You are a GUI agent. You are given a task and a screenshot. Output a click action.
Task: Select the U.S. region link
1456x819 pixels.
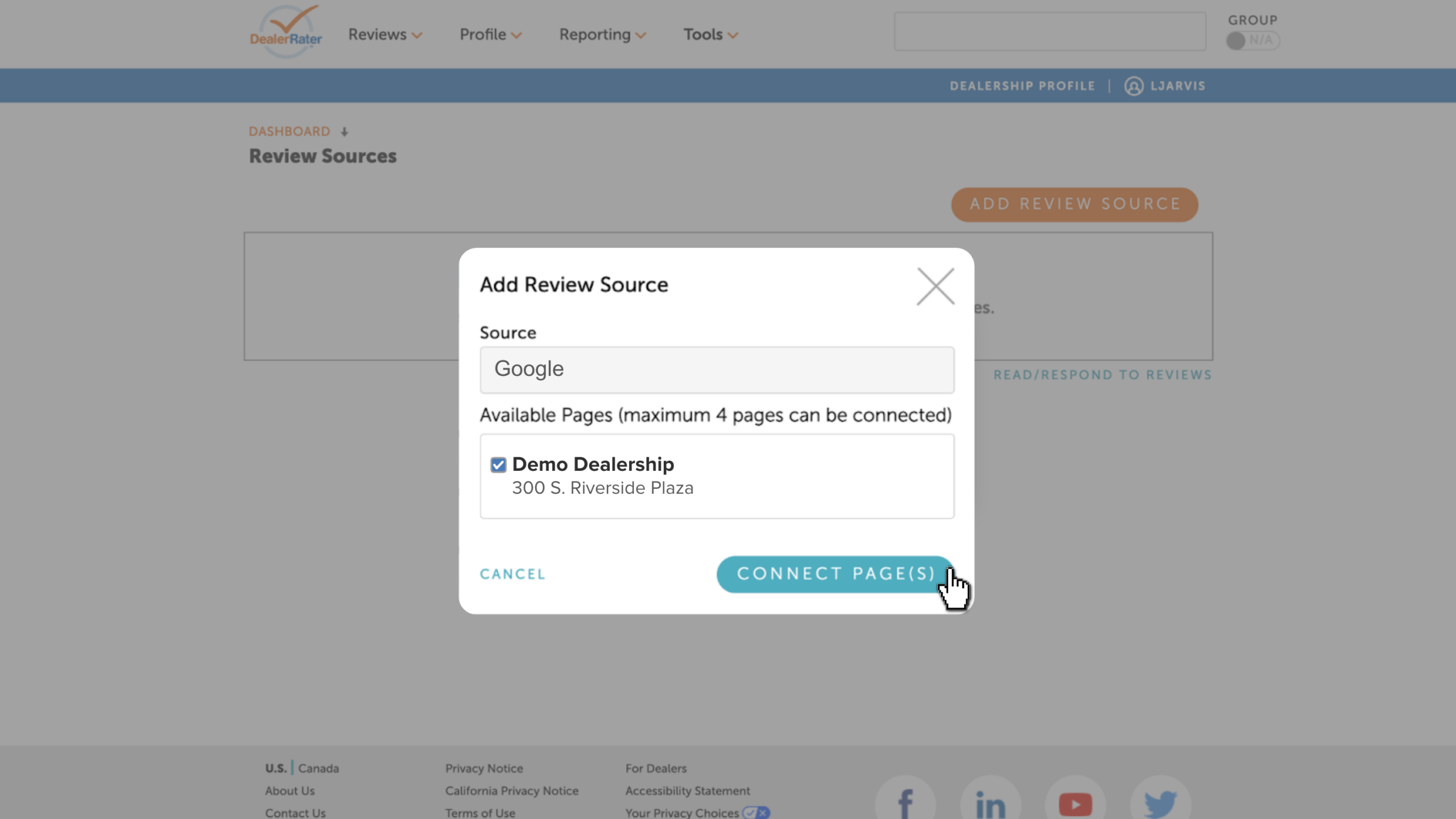tap(276, 768)
